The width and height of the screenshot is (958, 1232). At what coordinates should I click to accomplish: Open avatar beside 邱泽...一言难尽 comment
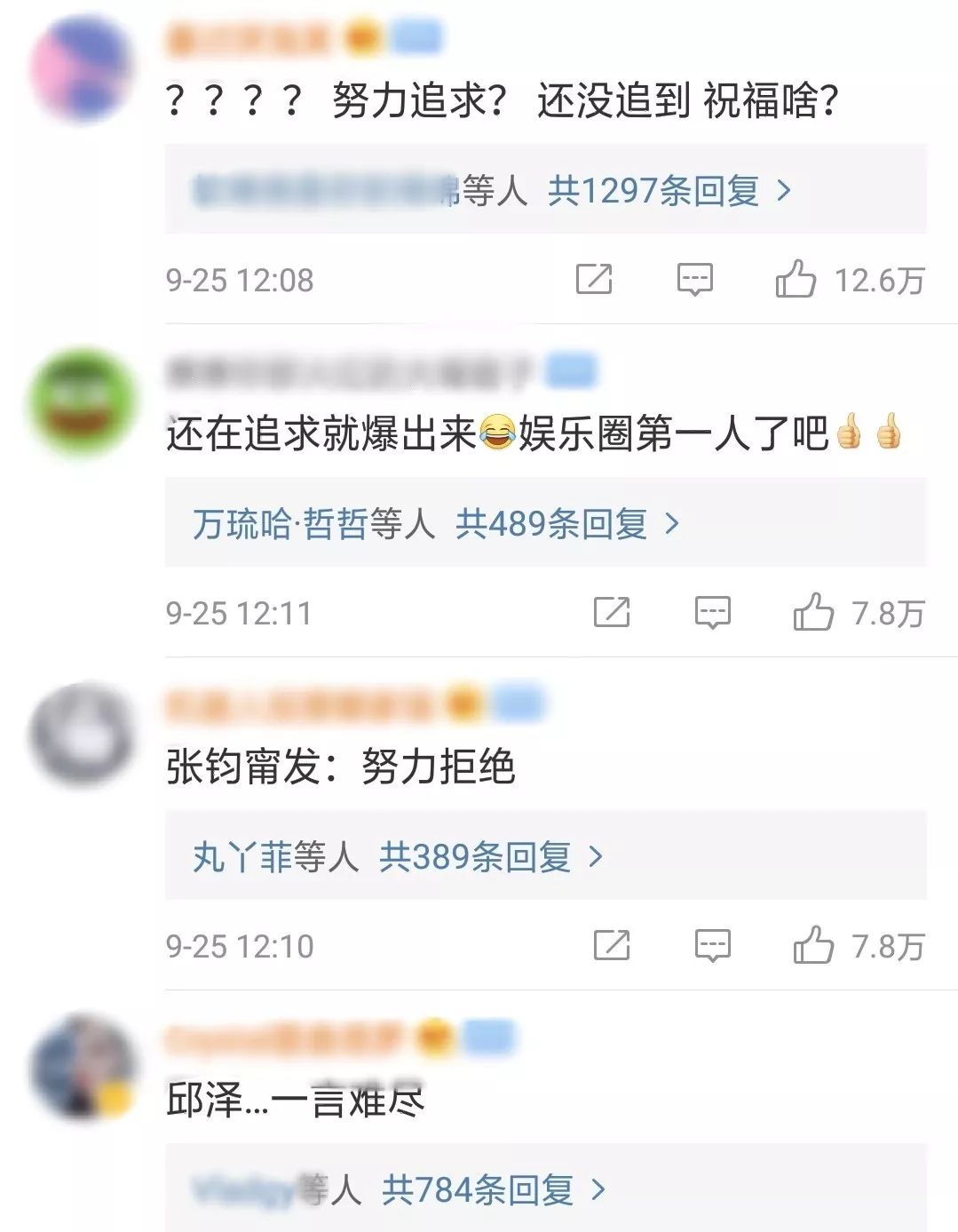[83, 1067]
